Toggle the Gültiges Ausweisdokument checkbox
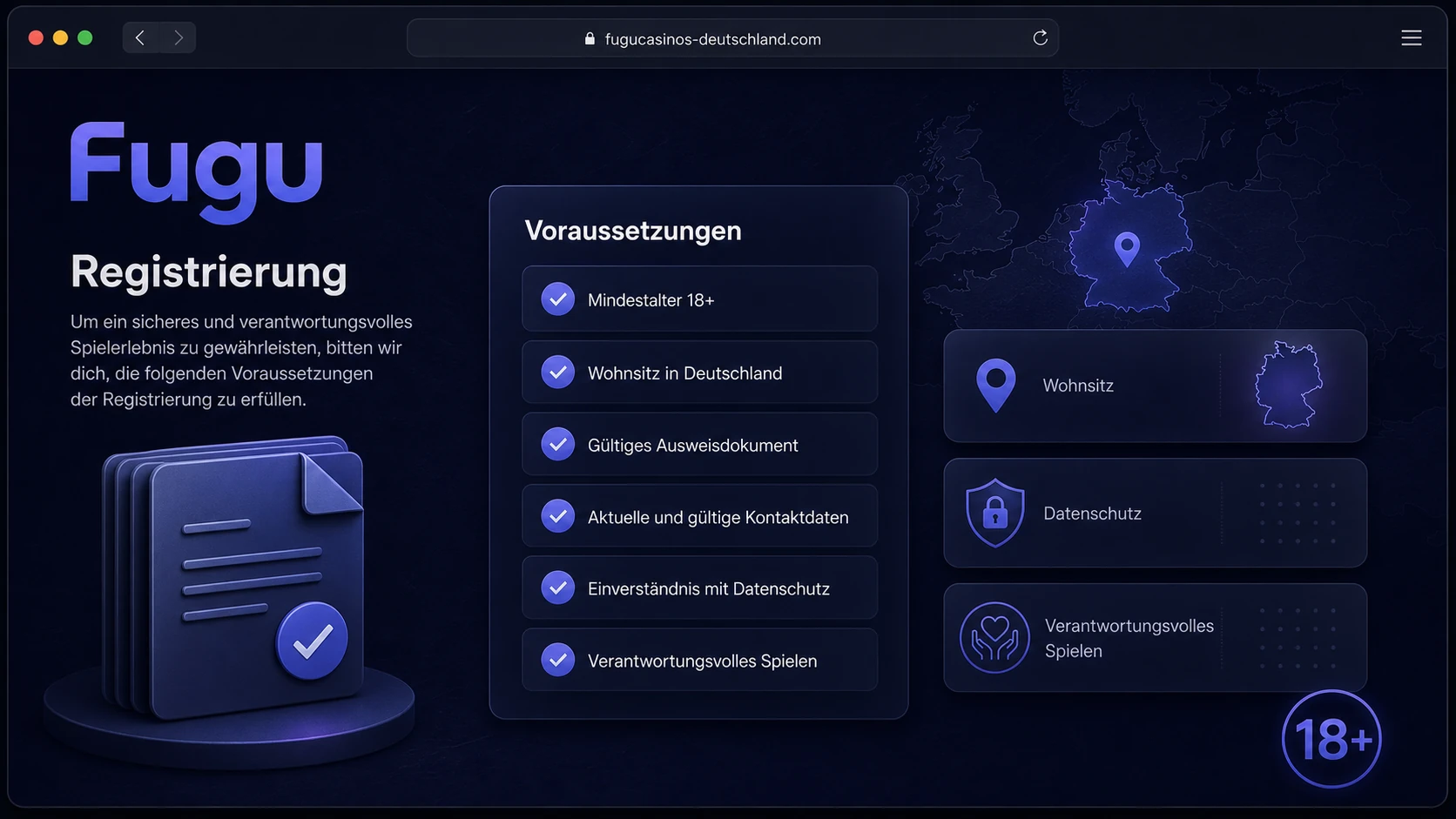 pos(557,445)
